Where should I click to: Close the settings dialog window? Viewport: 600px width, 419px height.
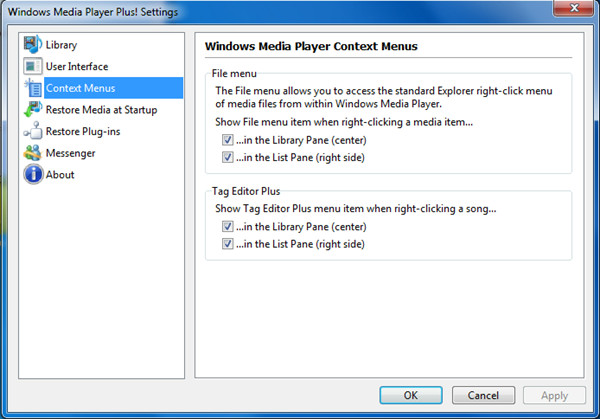pyautogui.click(x=574, y=8)
